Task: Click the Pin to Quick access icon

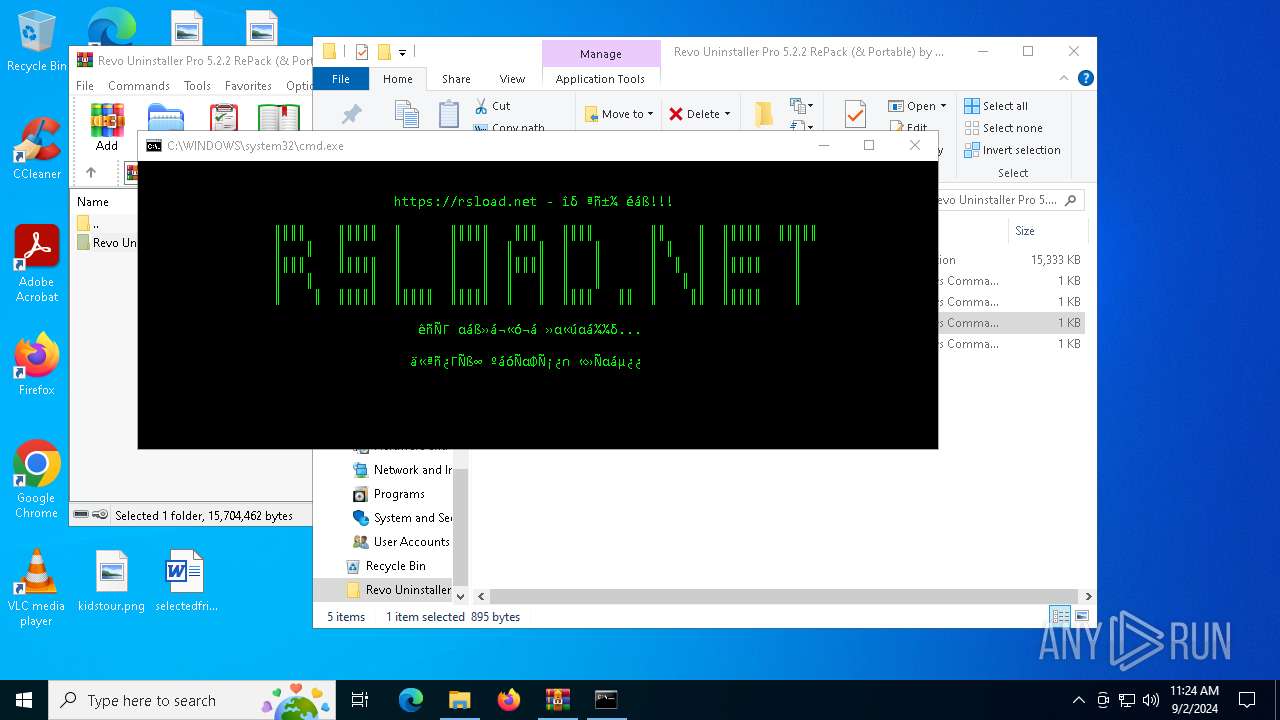Action: click(x=351, y=114)
